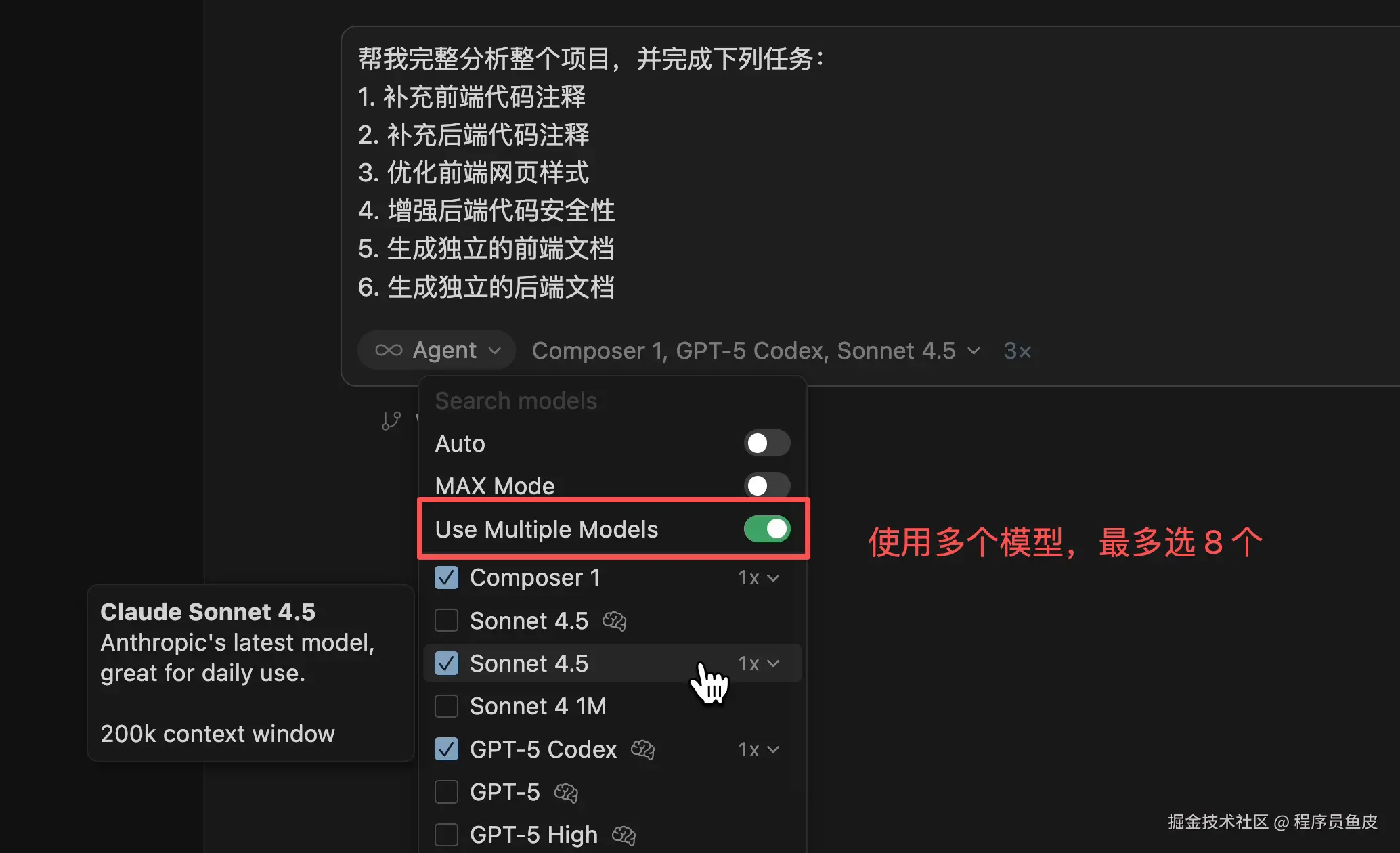
Task: Click the 3x multiplier label
Action: click(x=1017, y=351)
